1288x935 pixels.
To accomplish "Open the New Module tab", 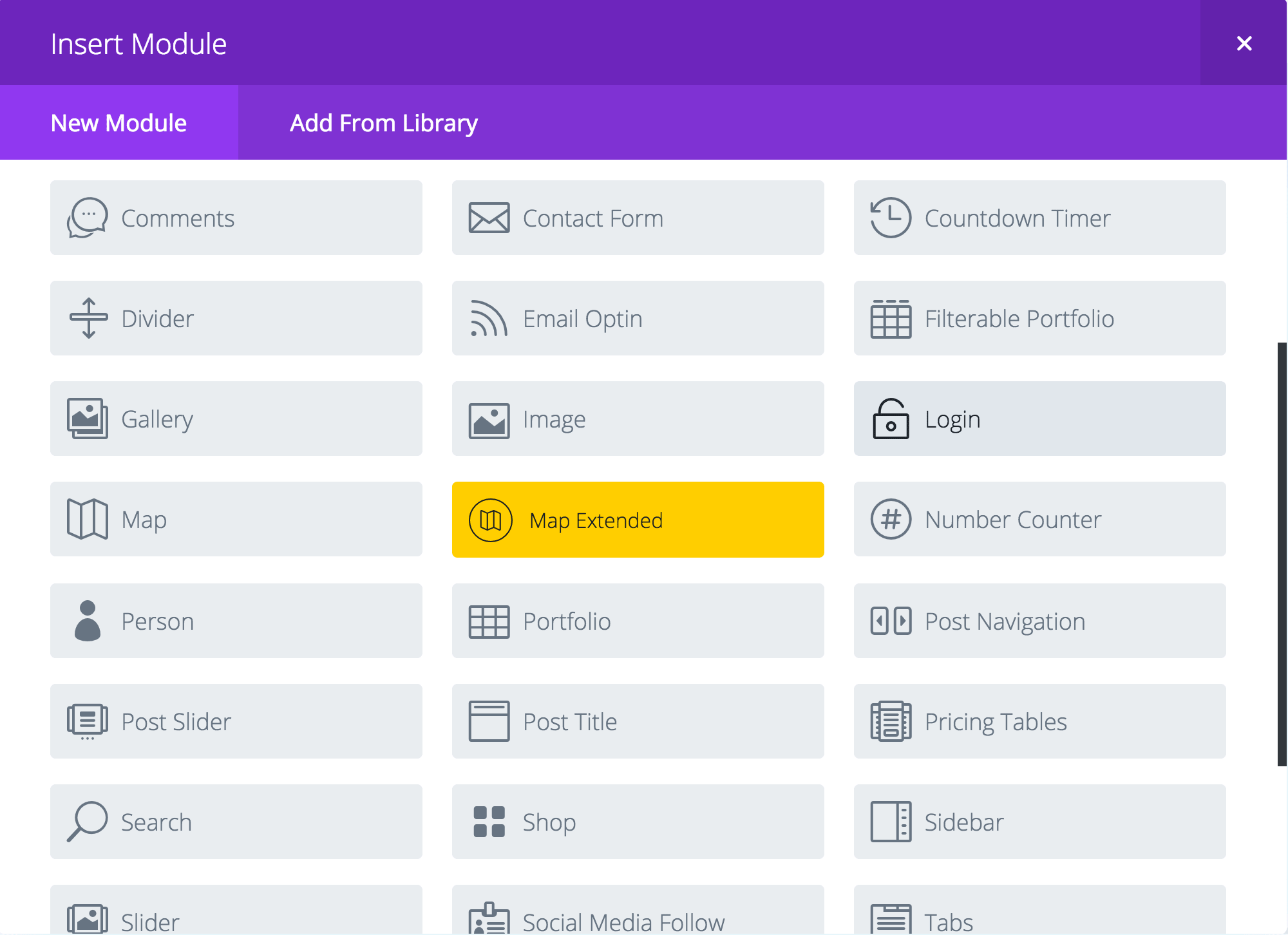I will pos(118,123).
